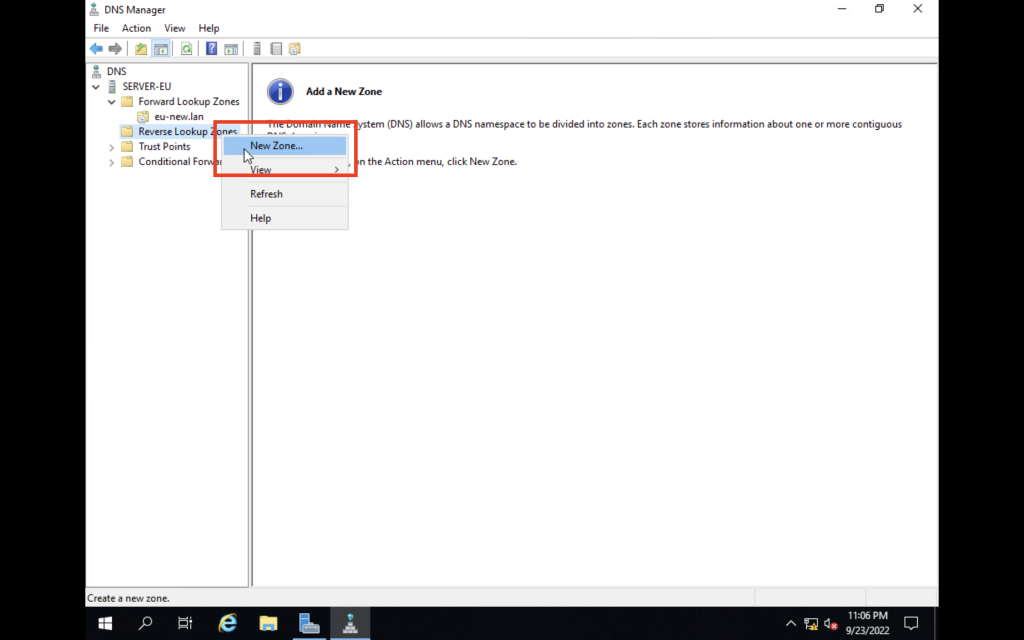1024x640 pixels.
Task: Click the SERVER-EU server icon
Action: coord(112,86)
